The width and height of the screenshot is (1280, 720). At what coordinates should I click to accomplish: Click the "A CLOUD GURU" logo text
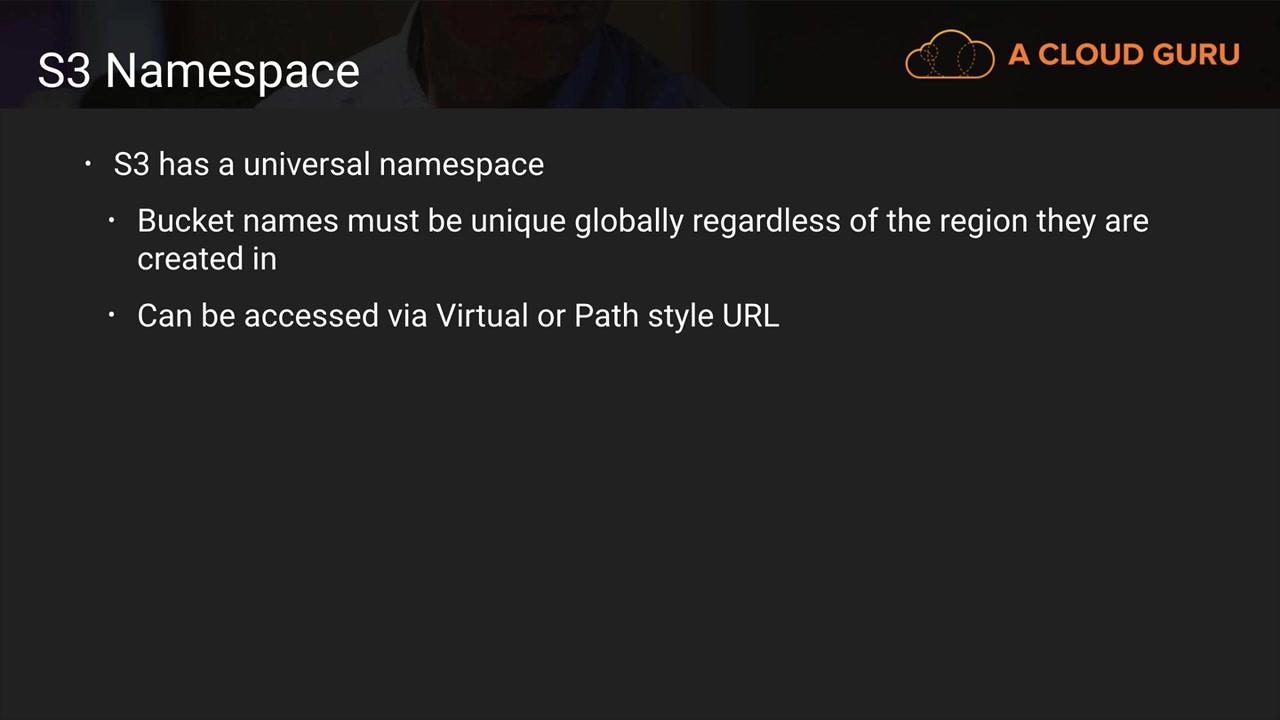coord(1123,55)
